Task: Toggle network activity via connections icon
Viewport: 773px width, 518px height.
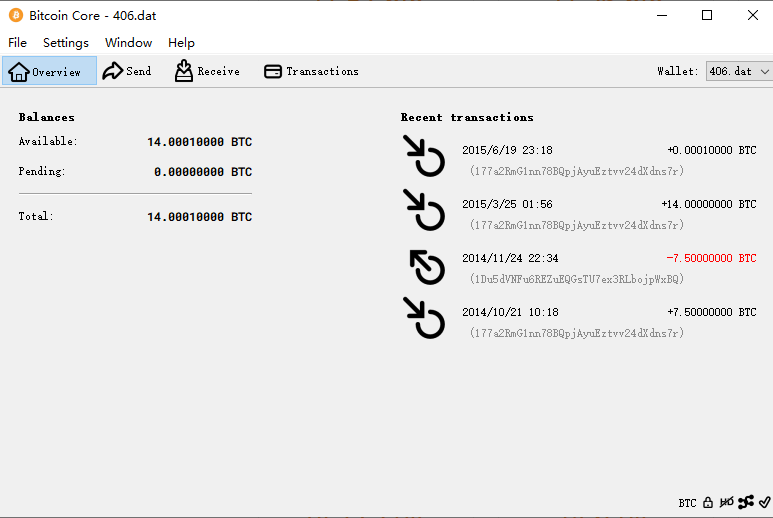Action: (745, 503)
